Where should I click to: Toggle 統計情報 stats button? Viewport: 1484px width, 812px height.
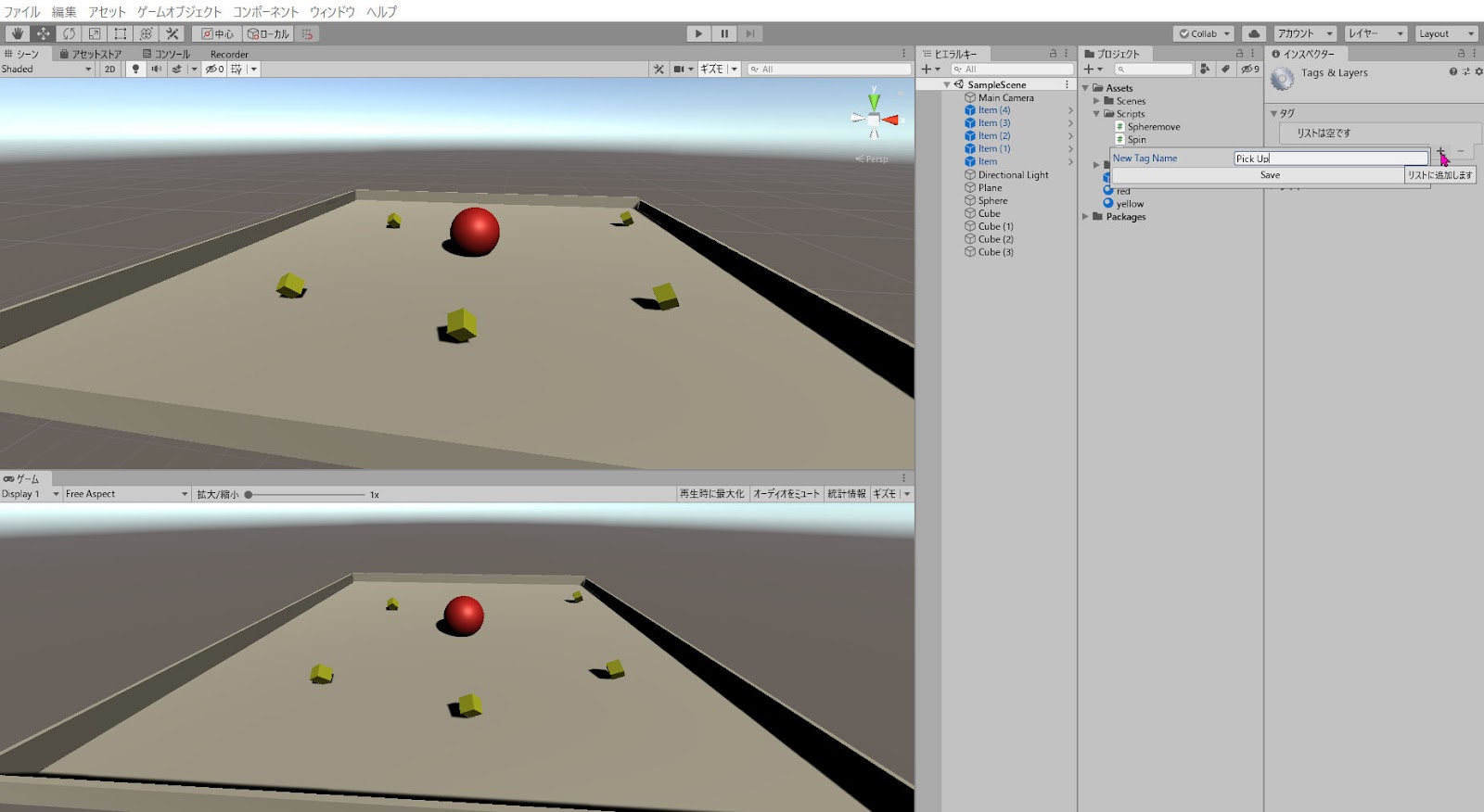[846, 494]
